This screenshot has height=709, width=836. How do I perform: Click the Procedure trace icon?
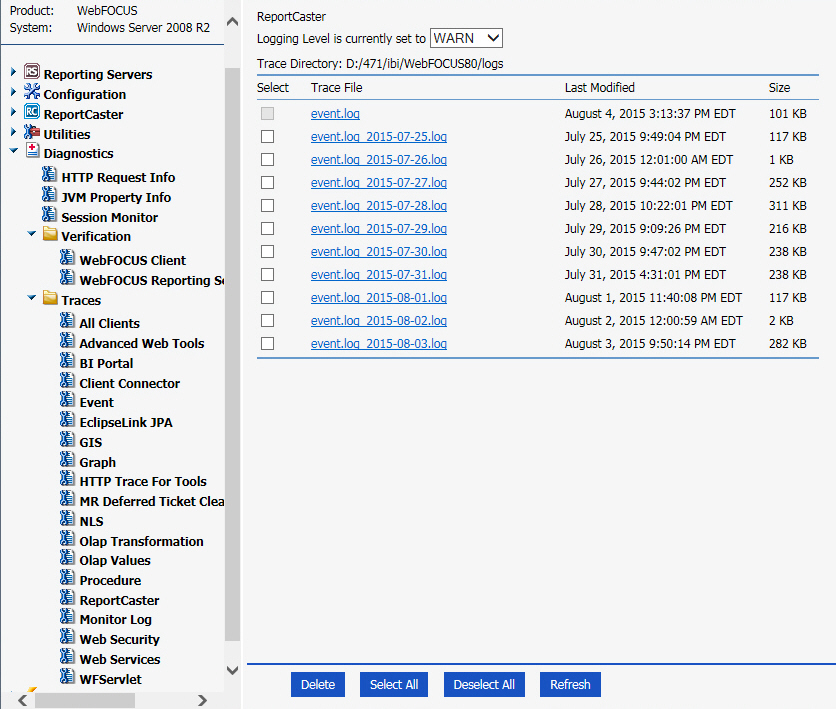[x=67, y=577]
